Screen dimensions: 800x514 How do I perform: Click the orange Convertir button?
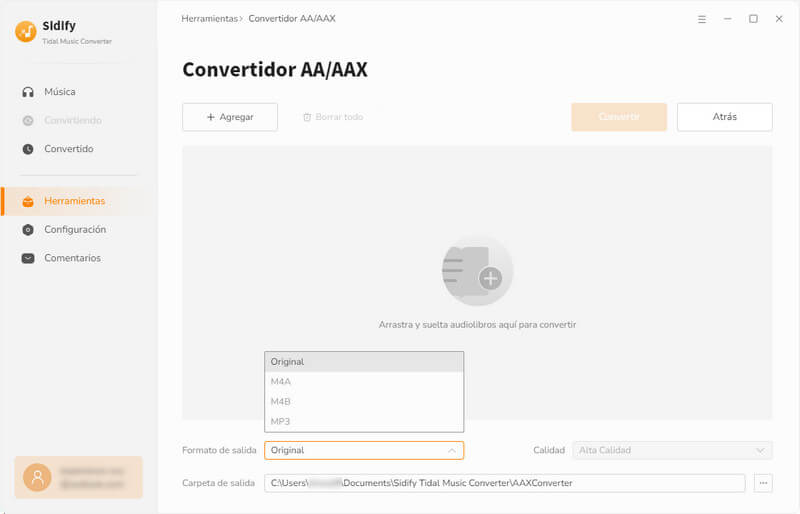pos(619,117)
